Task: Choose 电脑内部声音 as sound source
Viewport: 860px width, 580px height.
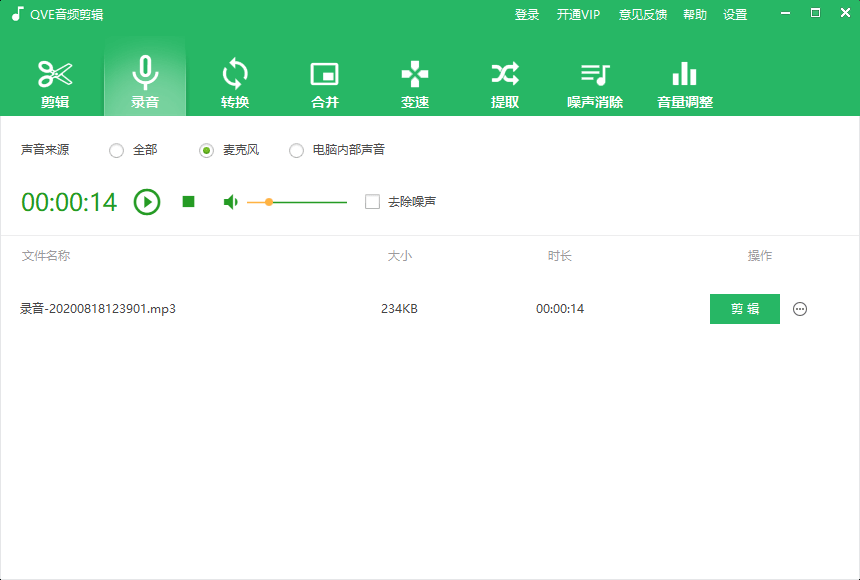Action: pos(296,150)
